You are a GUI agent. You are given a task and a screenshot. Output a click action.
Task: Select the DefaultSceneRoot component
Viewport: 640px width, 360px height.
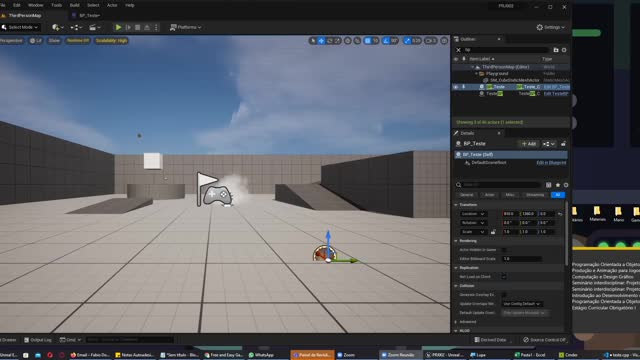[x=489, y=162]
